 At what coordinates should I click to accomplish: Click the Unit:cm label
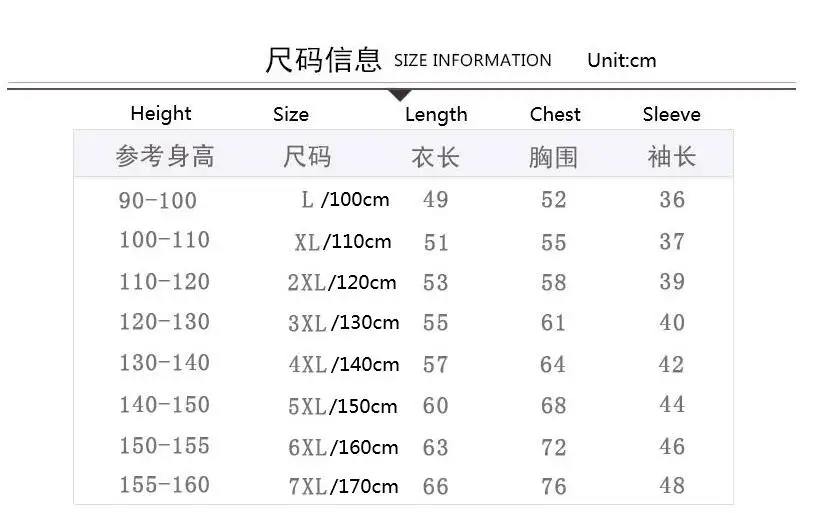(x=621, y=60)
